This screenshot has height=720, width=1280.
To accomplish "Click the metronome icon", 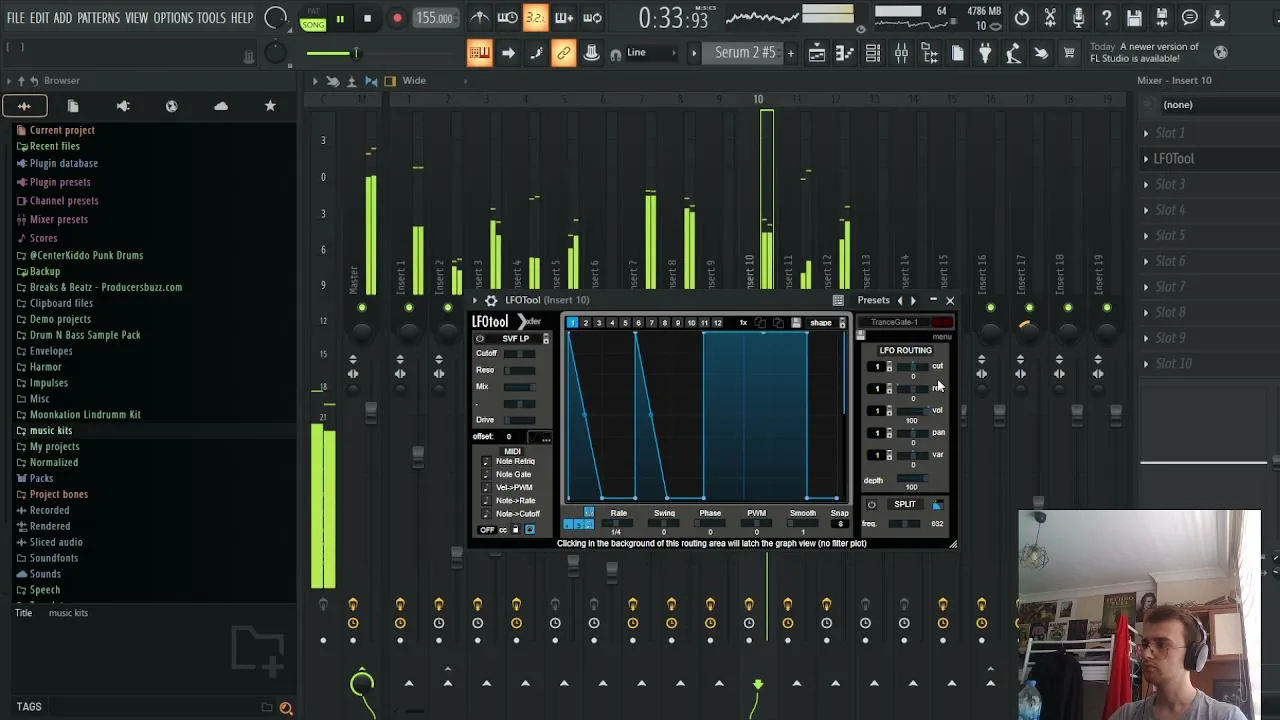I will [480, 18].
